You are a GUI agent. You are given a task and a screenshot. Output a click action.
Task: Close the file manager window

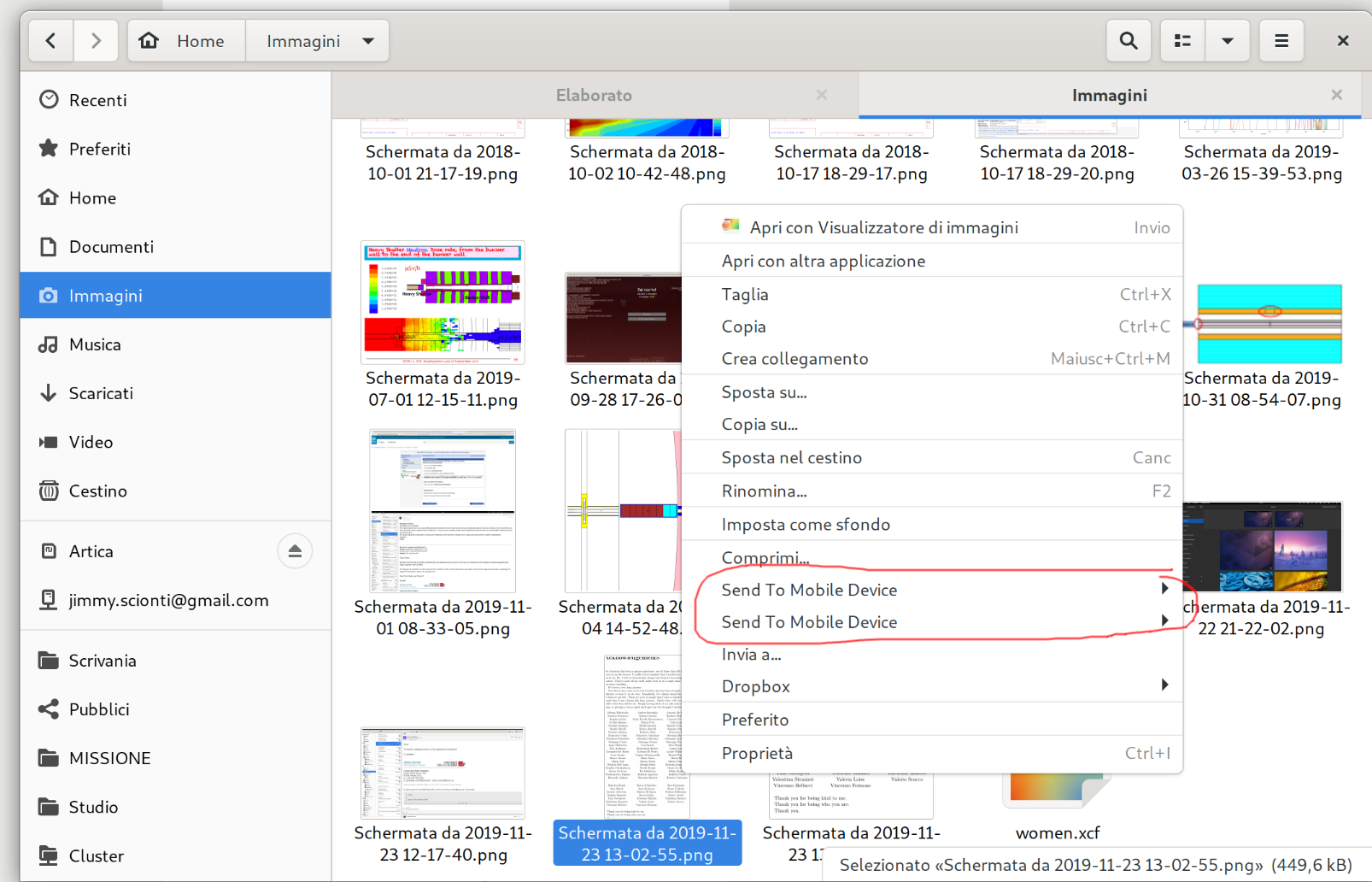click(1343, 41)
